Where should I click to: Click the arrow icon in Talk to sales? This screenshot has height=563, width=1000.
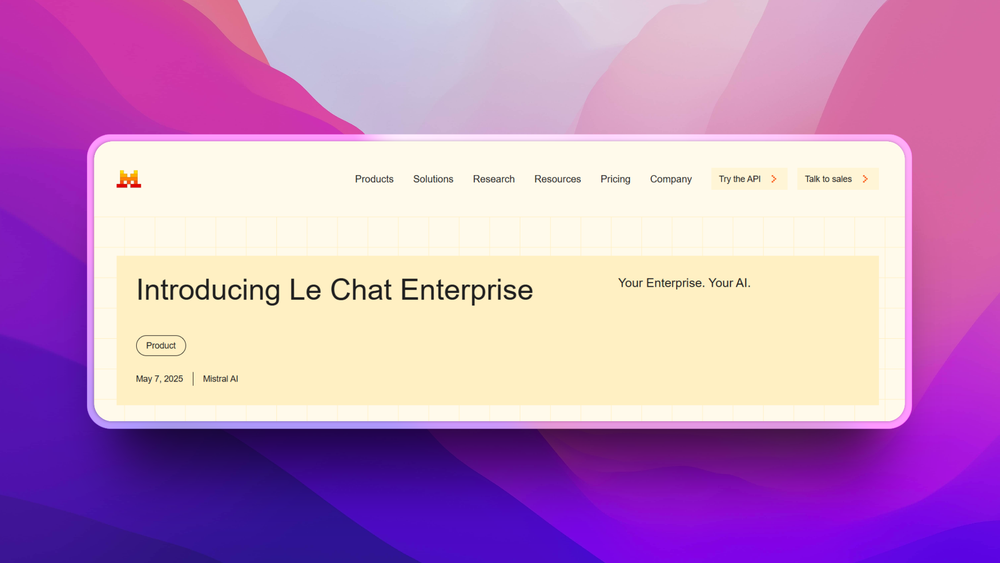865,179
